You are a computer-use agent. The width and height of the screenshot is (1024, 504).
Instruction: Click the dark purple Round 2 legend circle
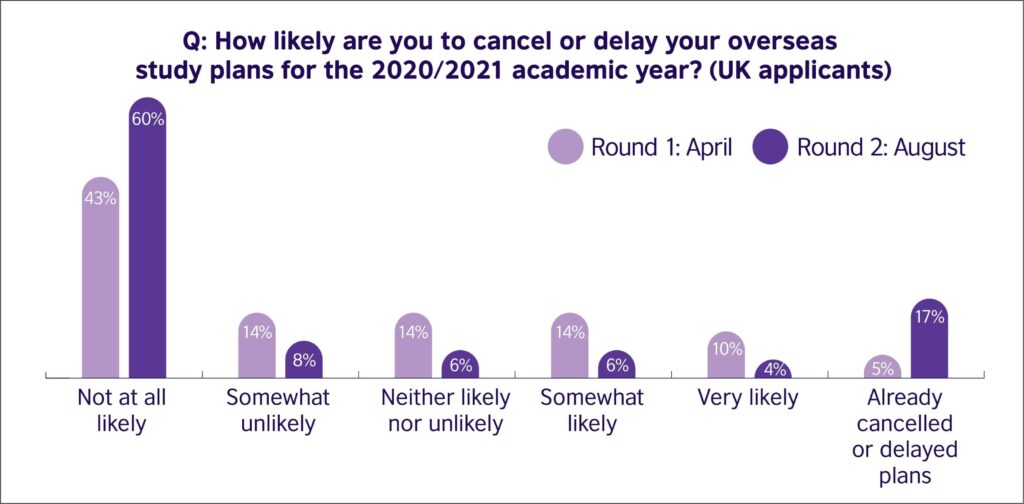pos(771,147)
